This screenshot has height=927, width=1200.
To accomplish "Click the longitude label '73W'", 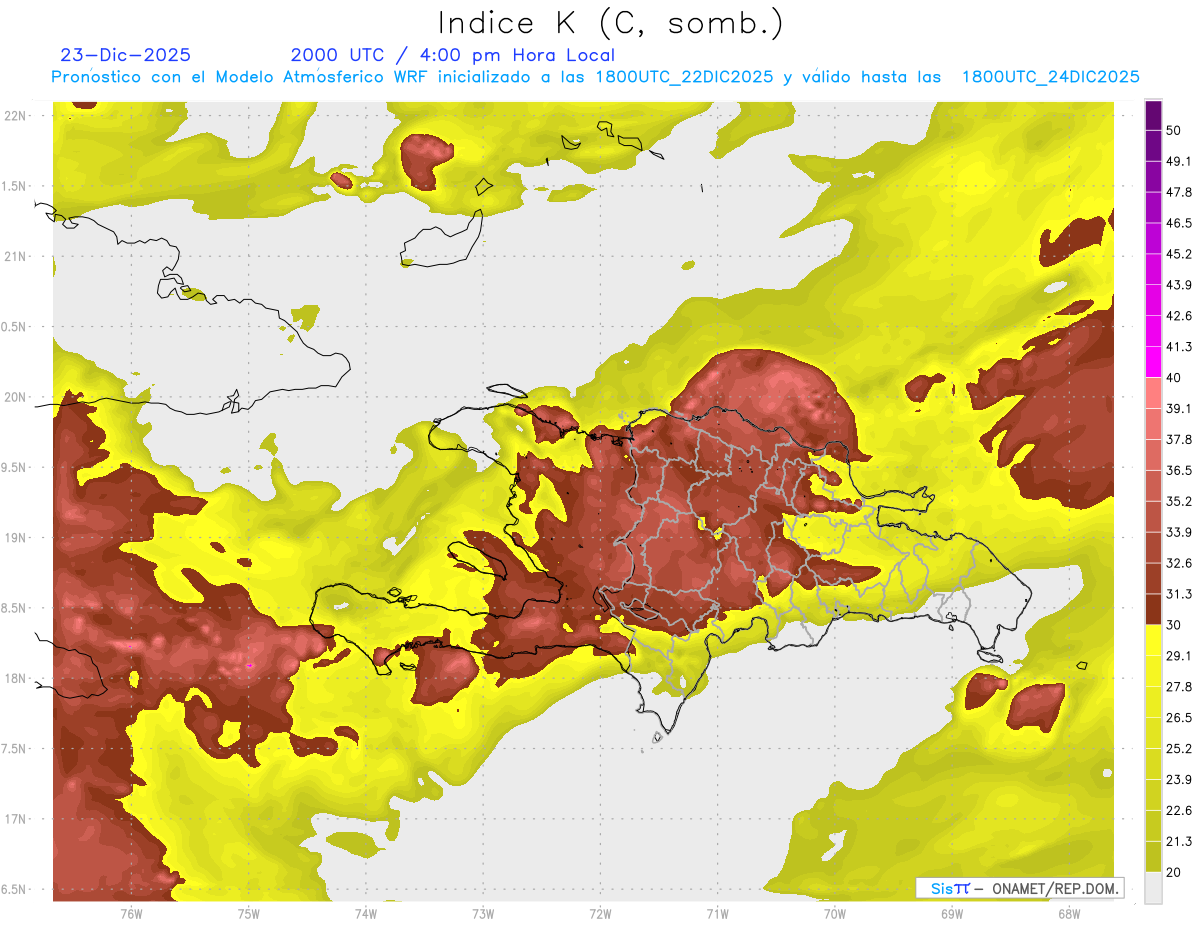I will coord(483,914).
